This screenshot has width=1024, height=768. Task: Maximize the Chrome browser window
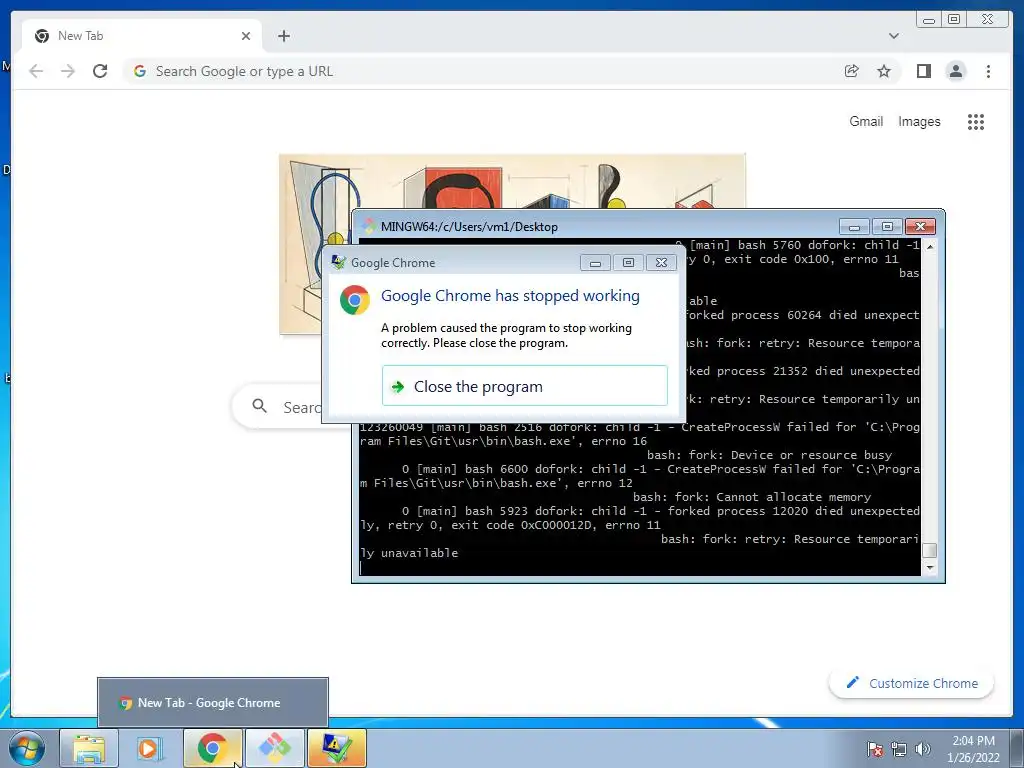(954, 20)
